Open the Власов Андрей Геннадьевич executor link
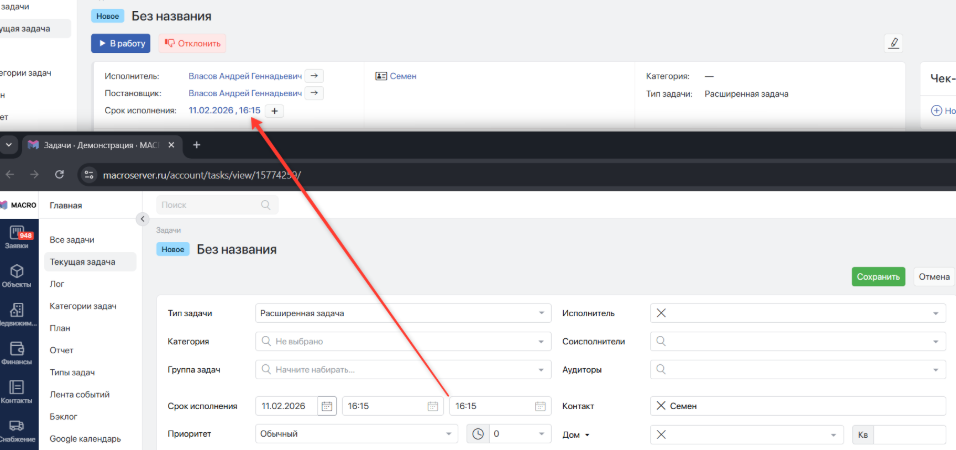This screenshot has width=956, height=450. pyautogui.click(x=245, y=76)
